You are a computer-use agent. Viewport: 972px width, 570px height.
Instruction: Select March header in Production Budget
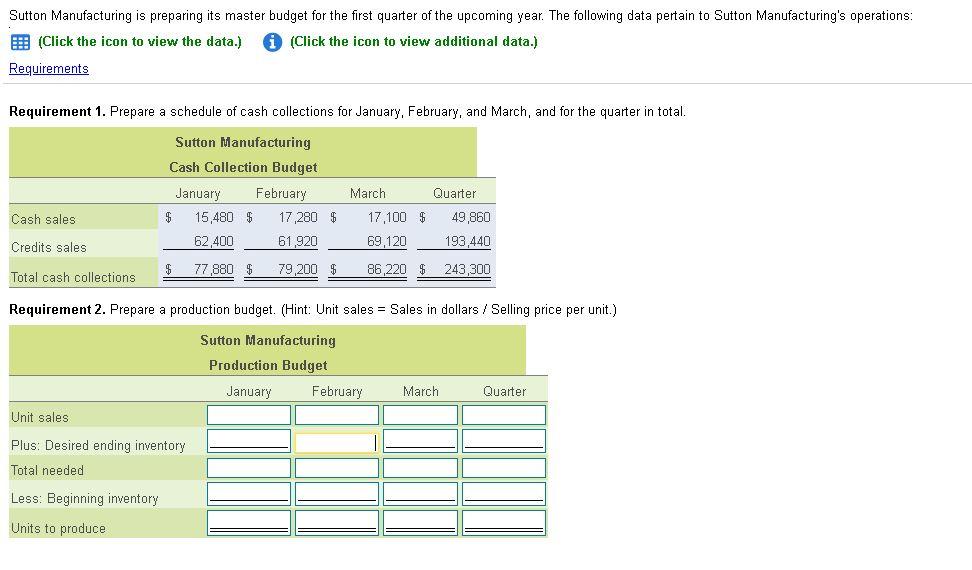click(420, 392)
